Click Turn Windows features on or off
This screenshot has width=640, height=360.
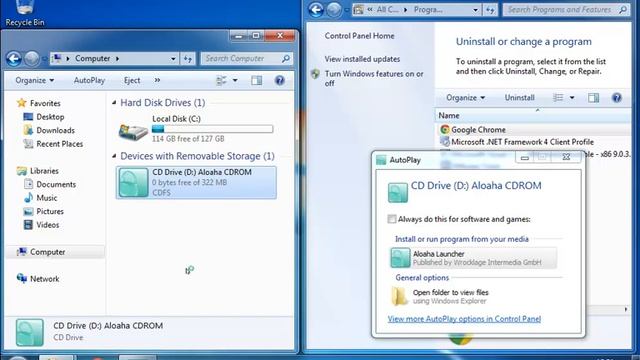coord(374,78)
